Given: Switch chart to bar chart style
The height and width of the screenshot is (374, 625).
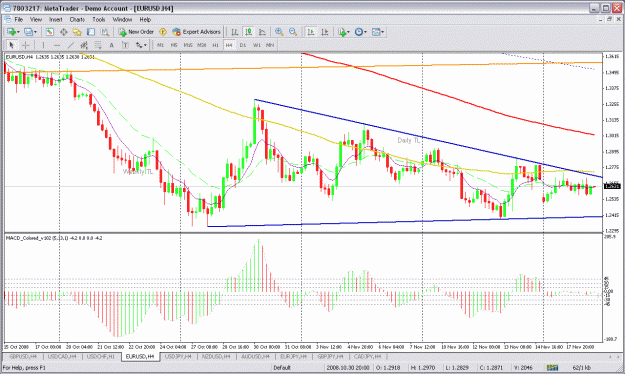Looking at the screenshot, I should pos(235,32).
